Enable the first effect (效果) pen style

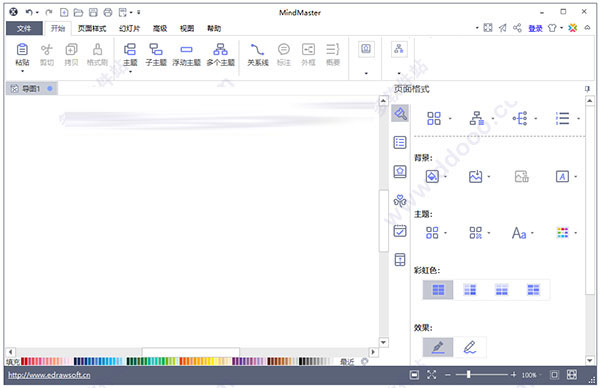438,347
